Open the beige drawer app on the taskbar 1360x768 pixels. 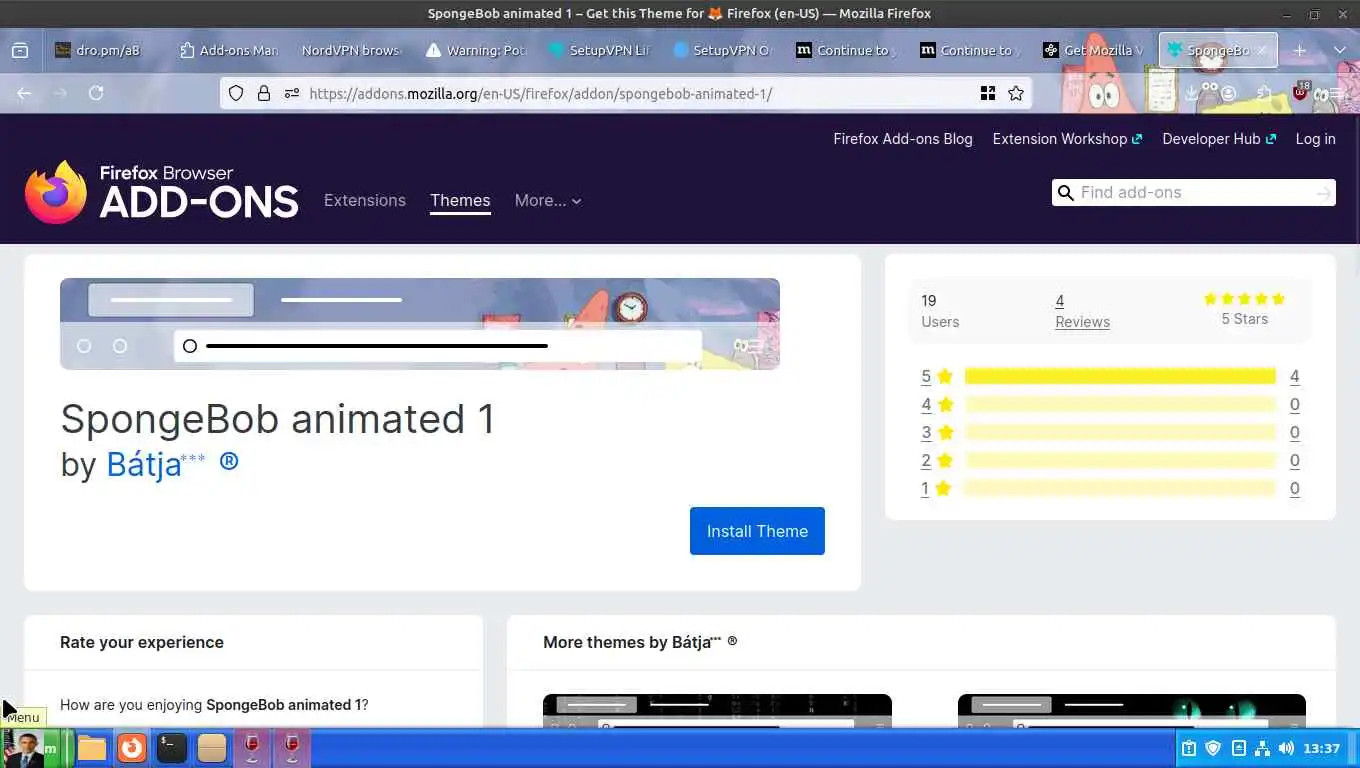[x=212, y=748]
